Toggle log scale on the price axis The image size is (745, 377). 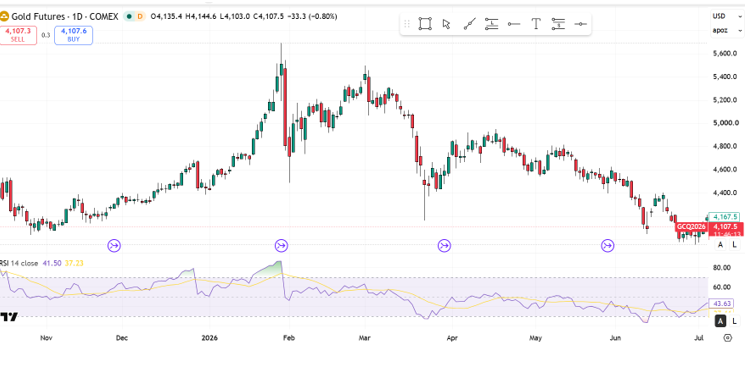(x=735, y=245)
